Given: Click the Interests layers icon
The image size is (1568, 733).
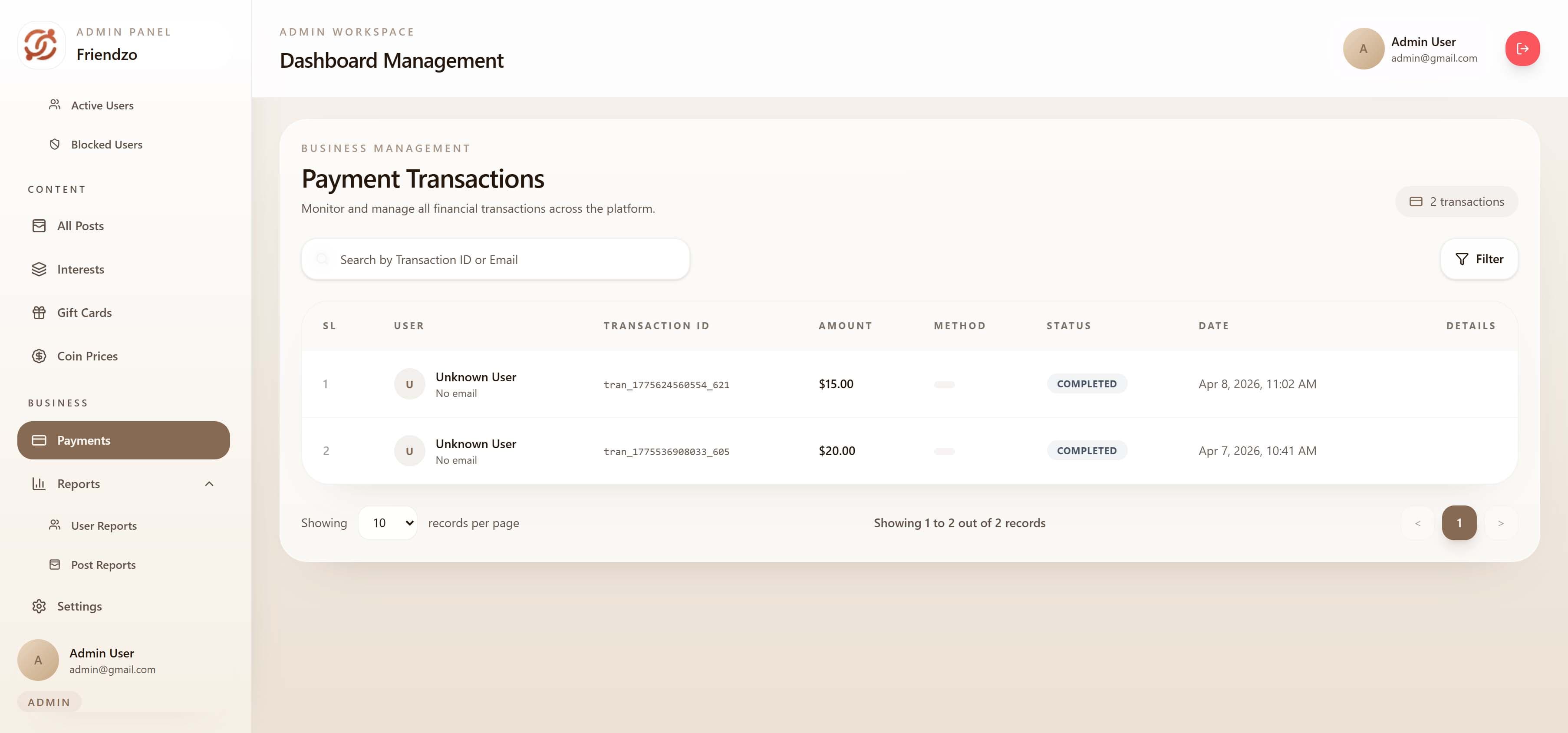Looking at the screenshot, I should 38,268.
